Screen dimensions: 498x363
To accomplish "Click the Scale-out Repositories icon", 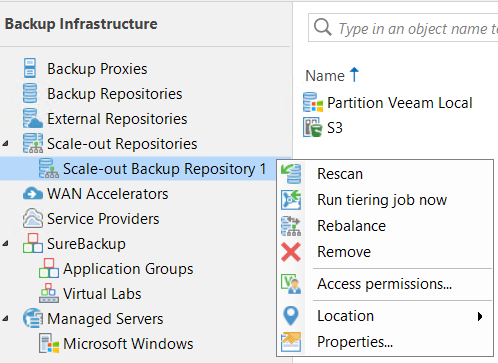I will (33, 143).
